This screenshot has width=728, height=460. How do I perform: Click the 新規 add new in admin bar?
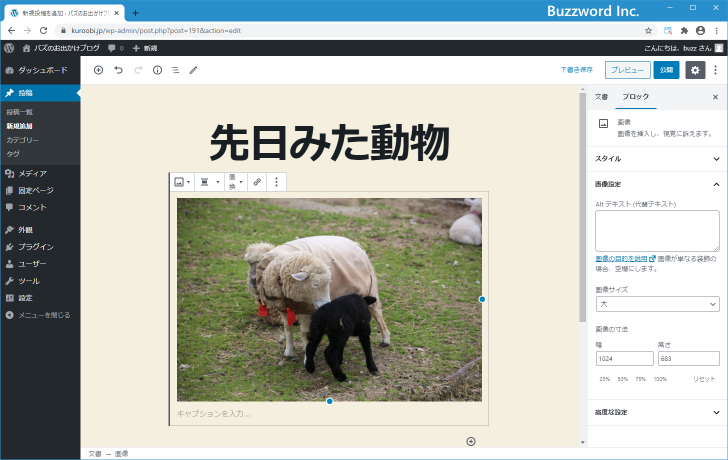pos(145,48)
